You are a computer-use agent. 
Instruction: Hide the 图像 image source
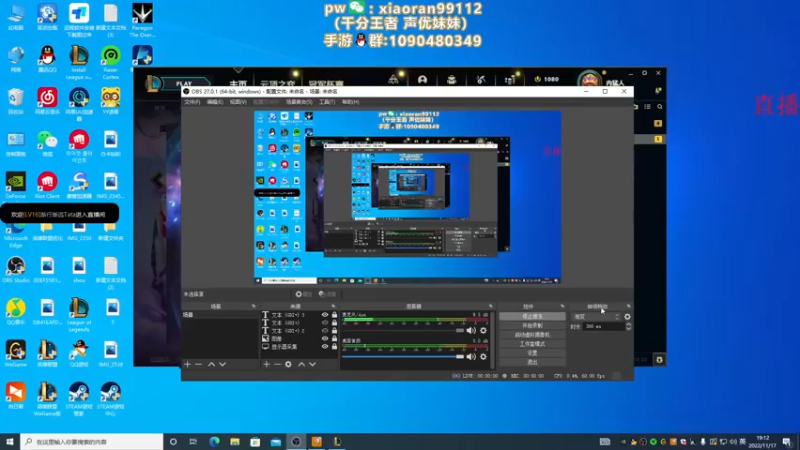point(324,338)
